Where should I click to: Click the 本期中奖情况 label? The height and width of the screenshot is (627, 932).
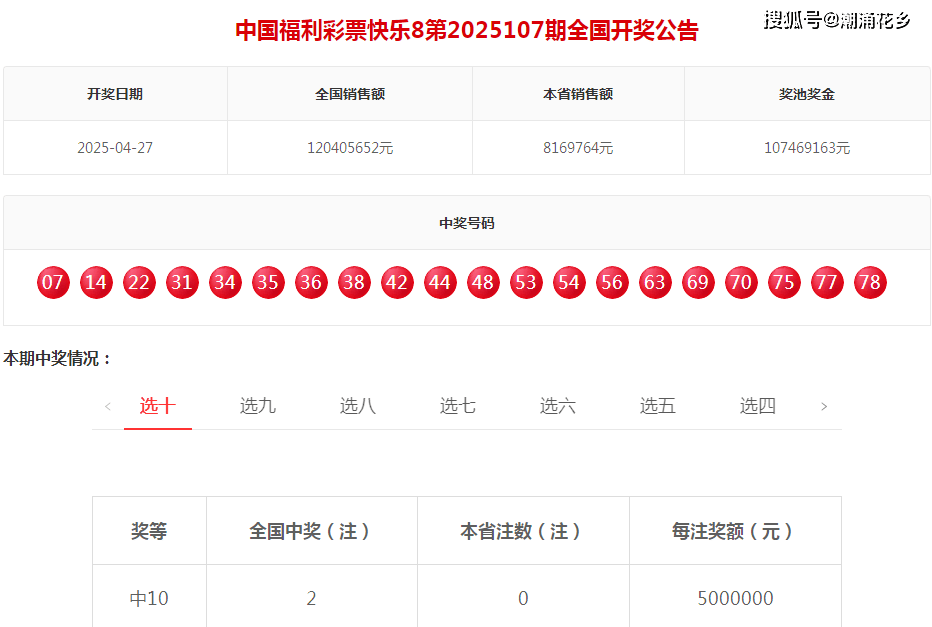click(58, 358)
